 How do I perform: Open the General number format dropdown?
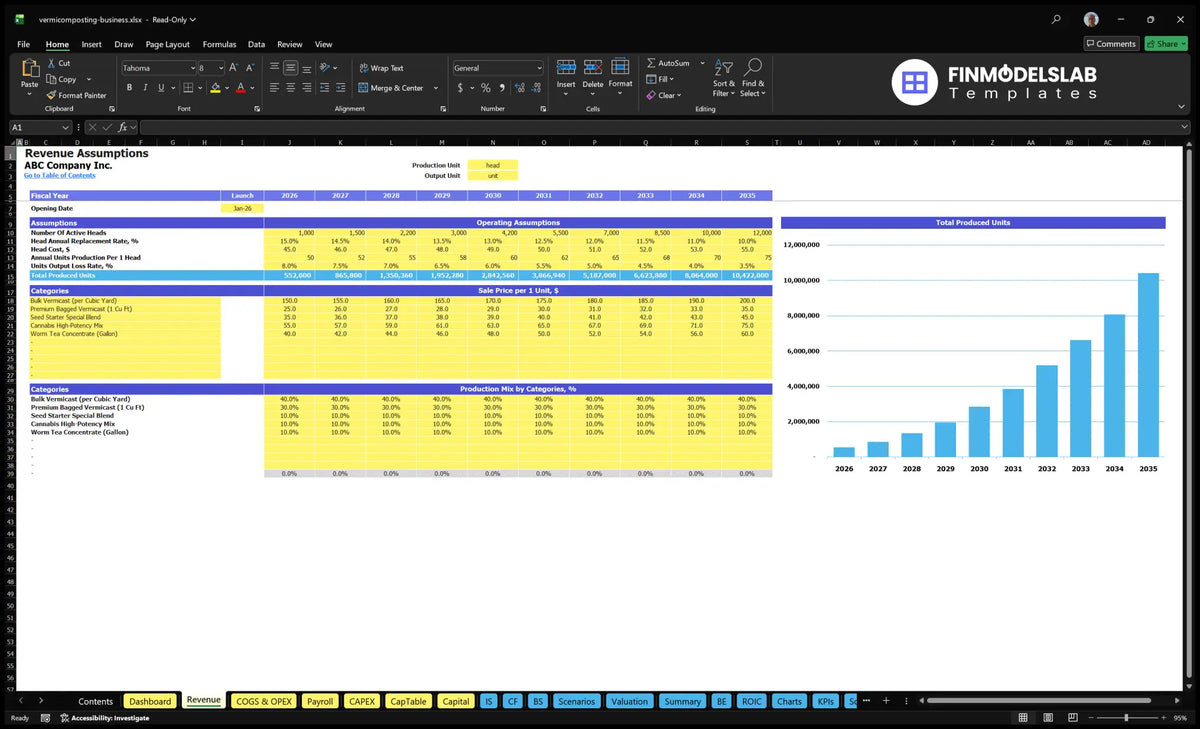click(x=539, y=68)
